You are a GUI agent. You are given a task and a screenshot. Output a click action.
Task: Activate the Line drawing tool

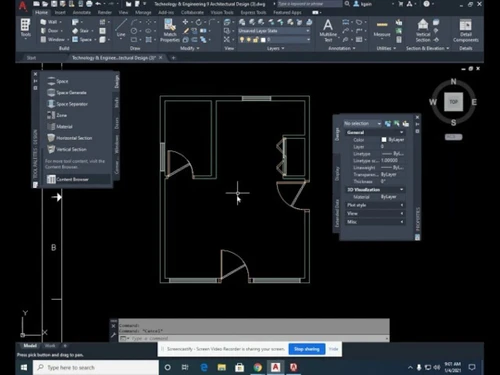[x=121, y=28]
